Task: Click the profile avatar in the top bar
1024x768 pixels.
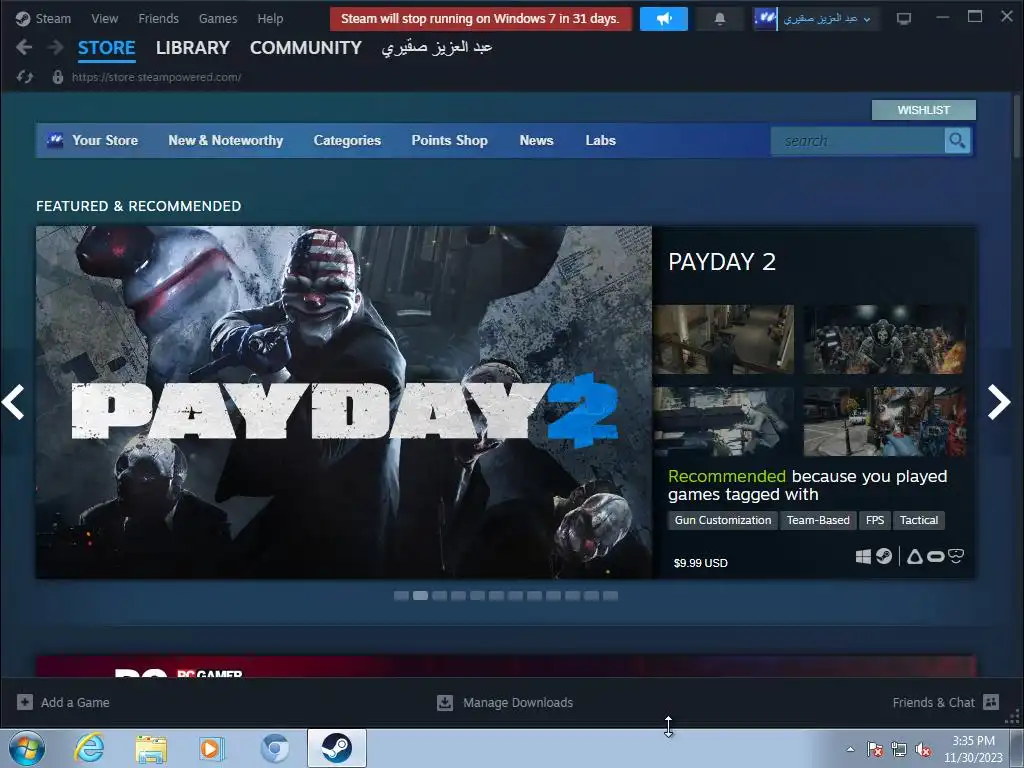Action: tap(765, 19)
